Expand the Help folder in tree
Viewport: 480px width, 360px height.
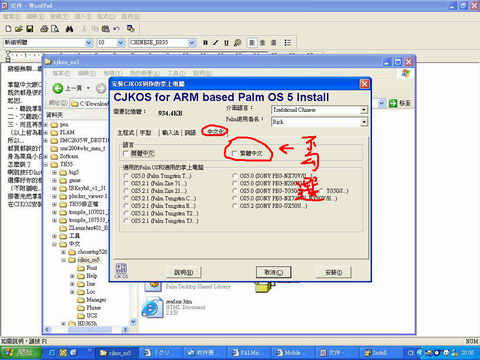(x=72, y=276)
